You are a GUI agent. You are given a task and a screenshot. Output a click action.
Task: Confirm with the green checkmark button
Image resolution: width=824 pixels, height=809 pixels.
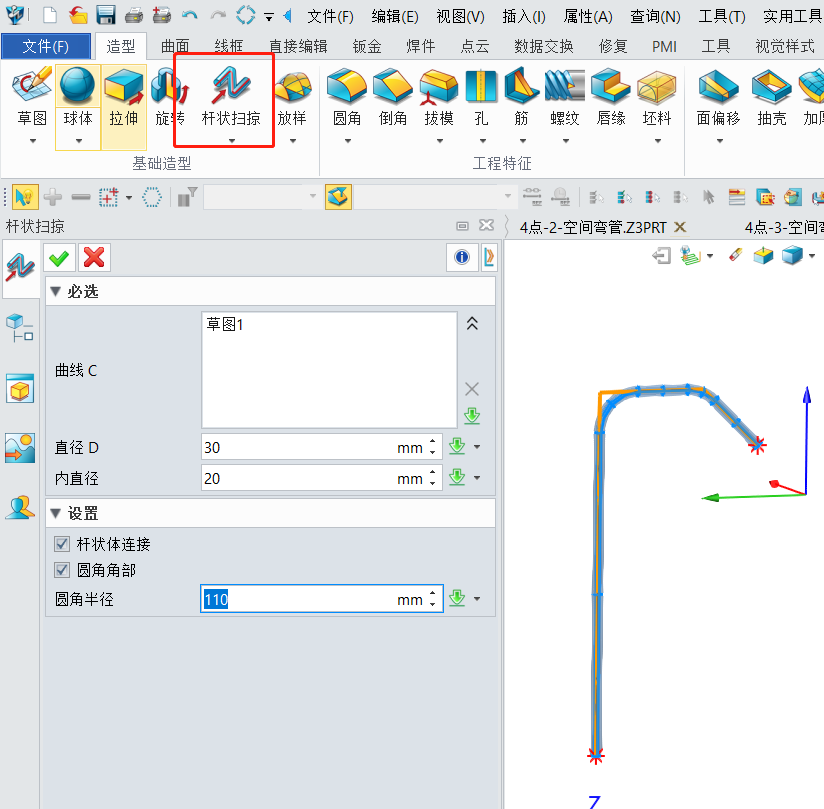pos(59,258)
